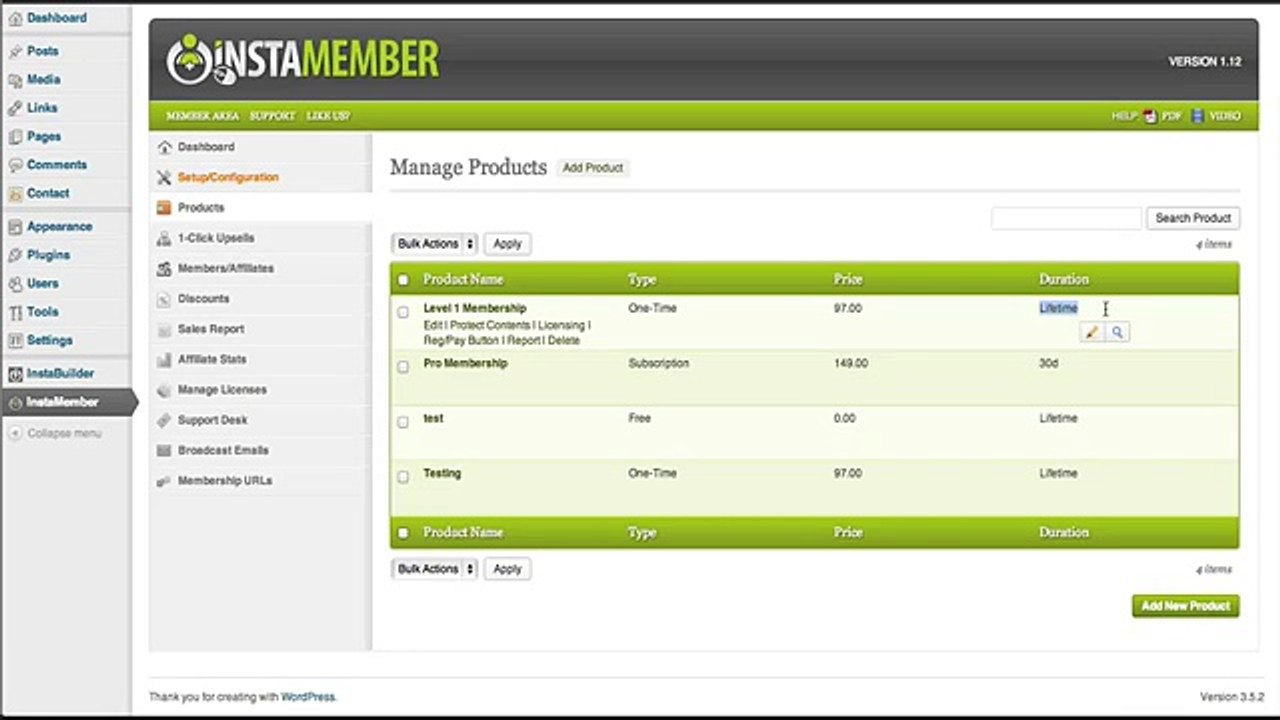Open the VIDEO help icon
The image size is (1280, 720).
coord(1198,116)
